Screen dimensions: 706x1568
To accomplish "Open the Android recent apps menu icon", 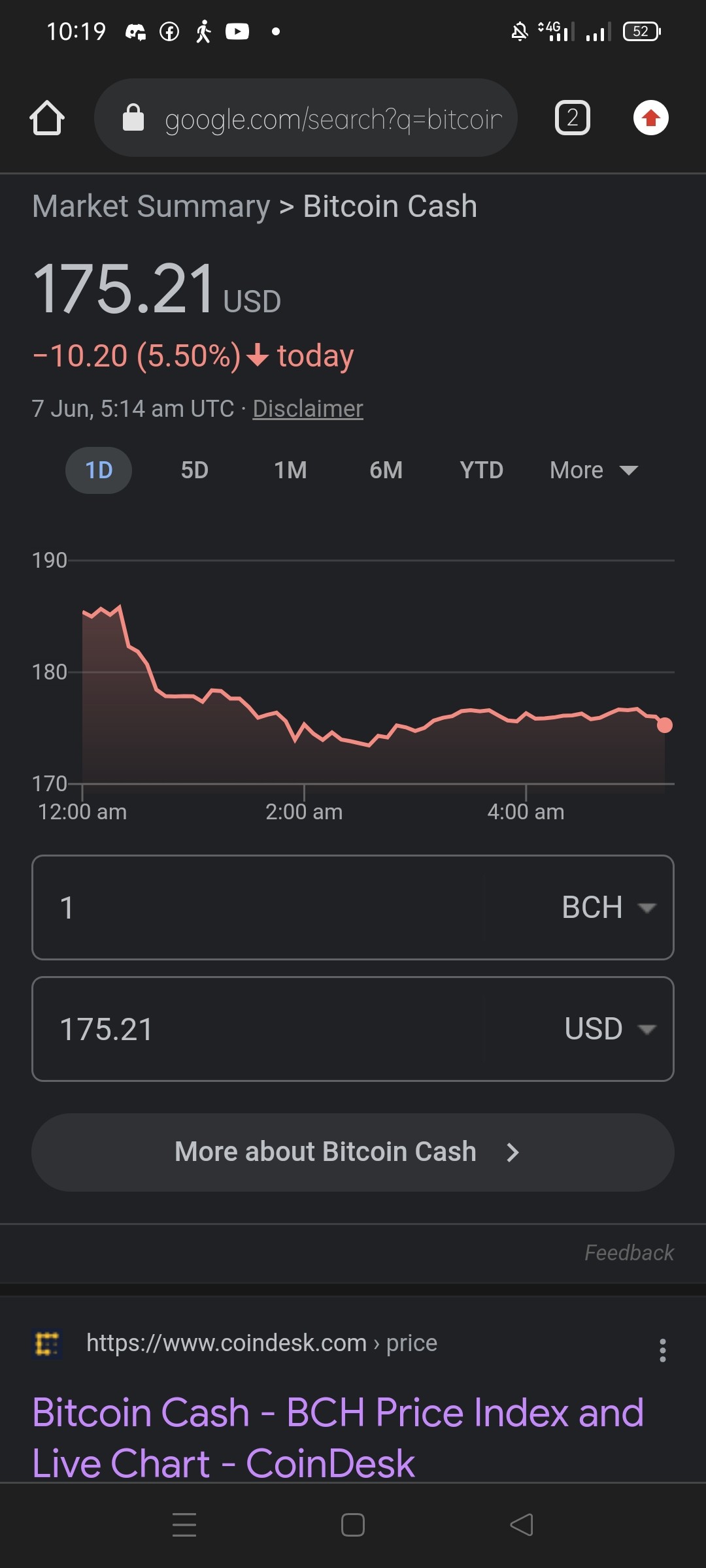I will tap(184, 1525).
